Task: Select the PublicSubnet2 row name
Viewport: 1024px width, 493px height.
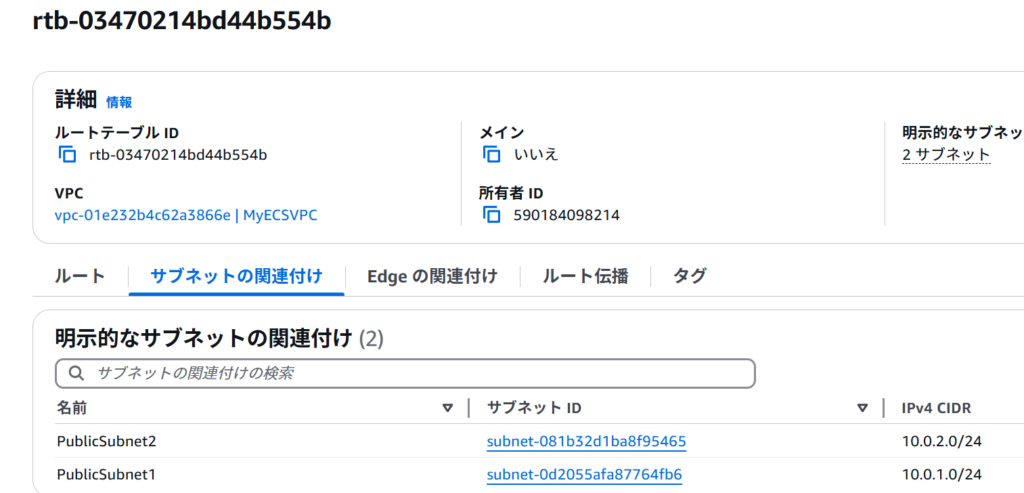Action: pyautogui.click(x=106, y=441)
